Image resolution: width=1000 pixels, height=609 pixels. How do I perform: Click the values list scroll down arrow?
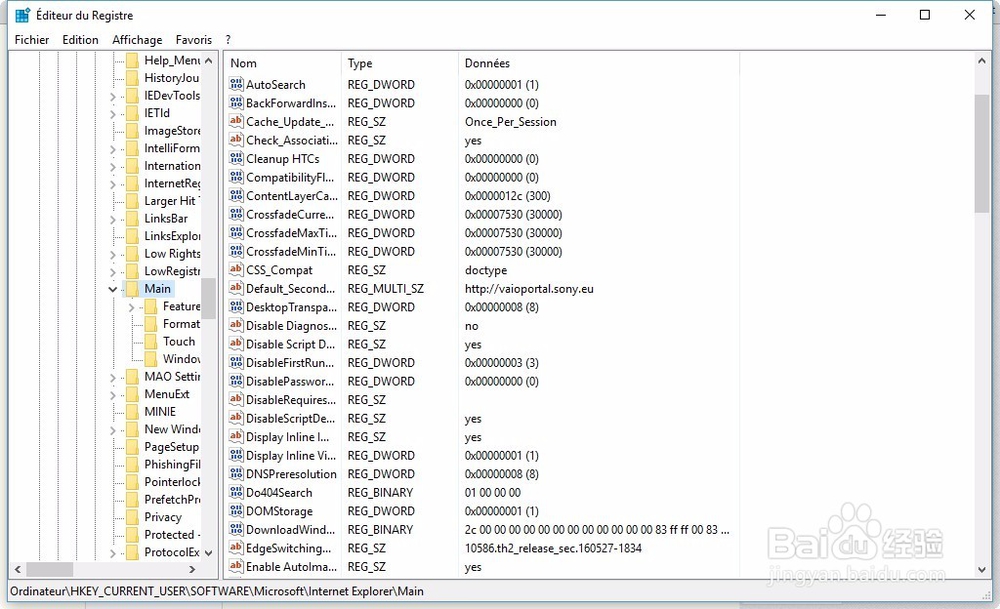click(x=982, y=569)
